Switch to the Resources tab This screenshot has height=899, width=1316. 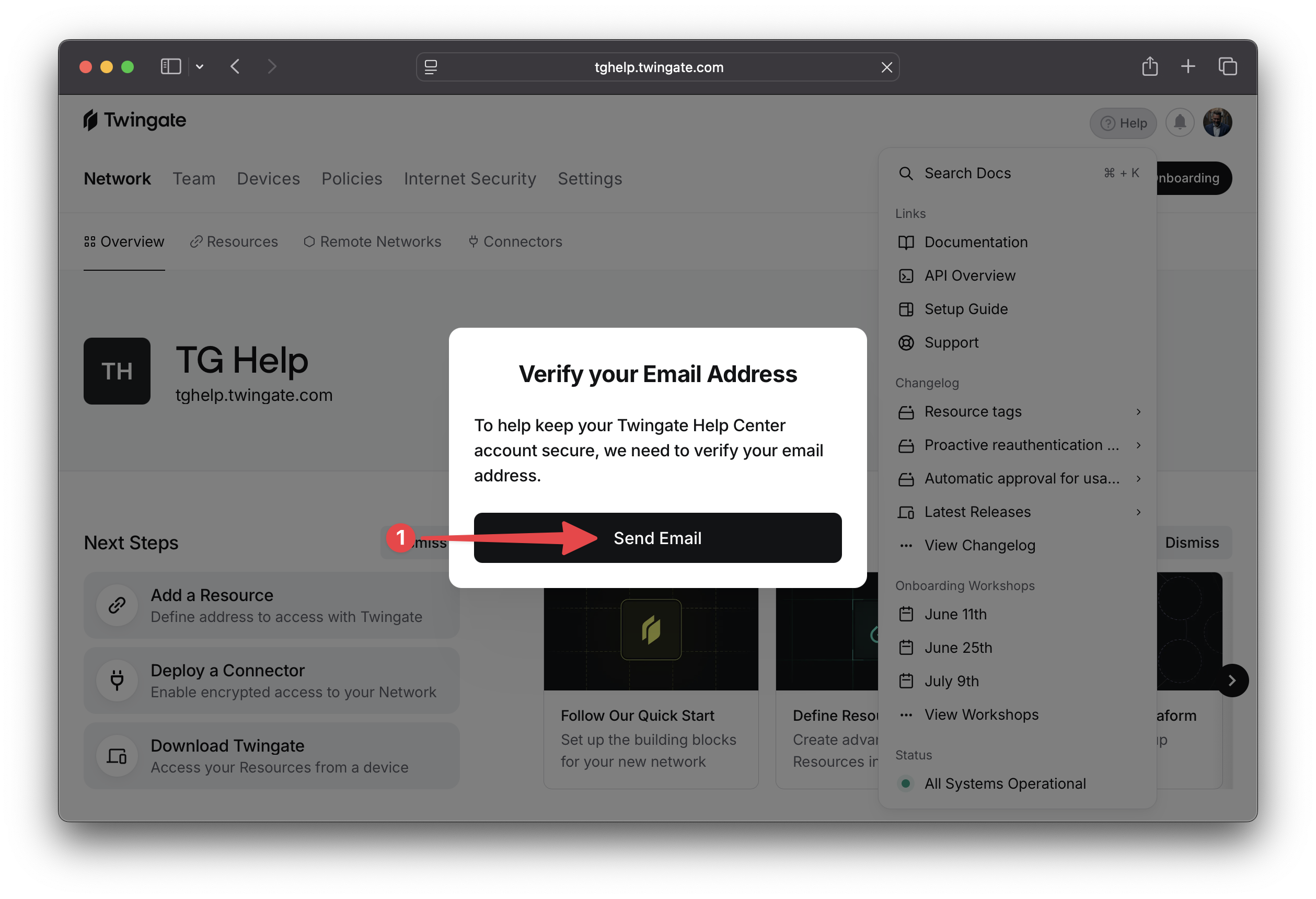click(234, 242)
